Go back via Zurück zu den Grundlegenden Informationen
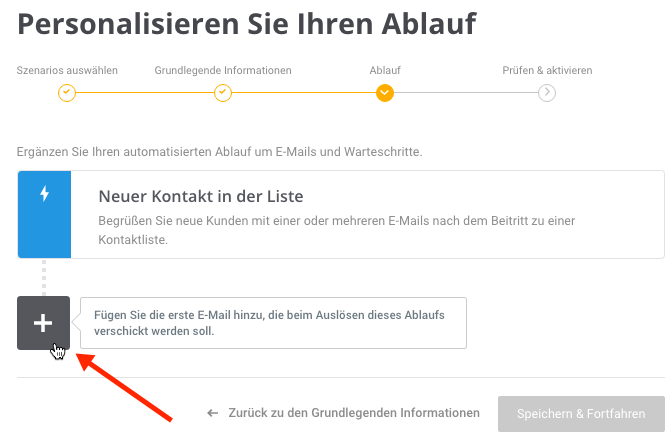The height and width of the screenshot is (446, 670). (x=354, y=413)
